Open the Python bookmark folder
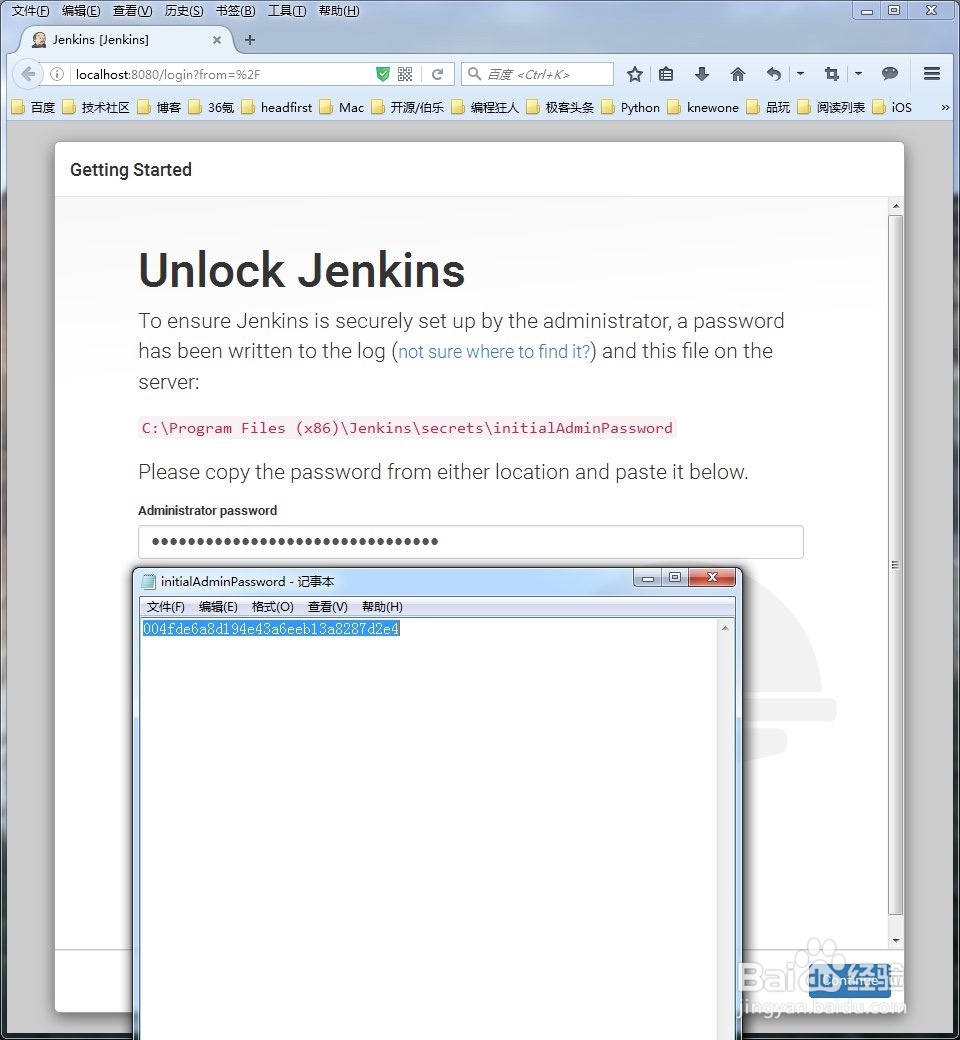This screenshot has width=960, height=1040. (630, 107)
